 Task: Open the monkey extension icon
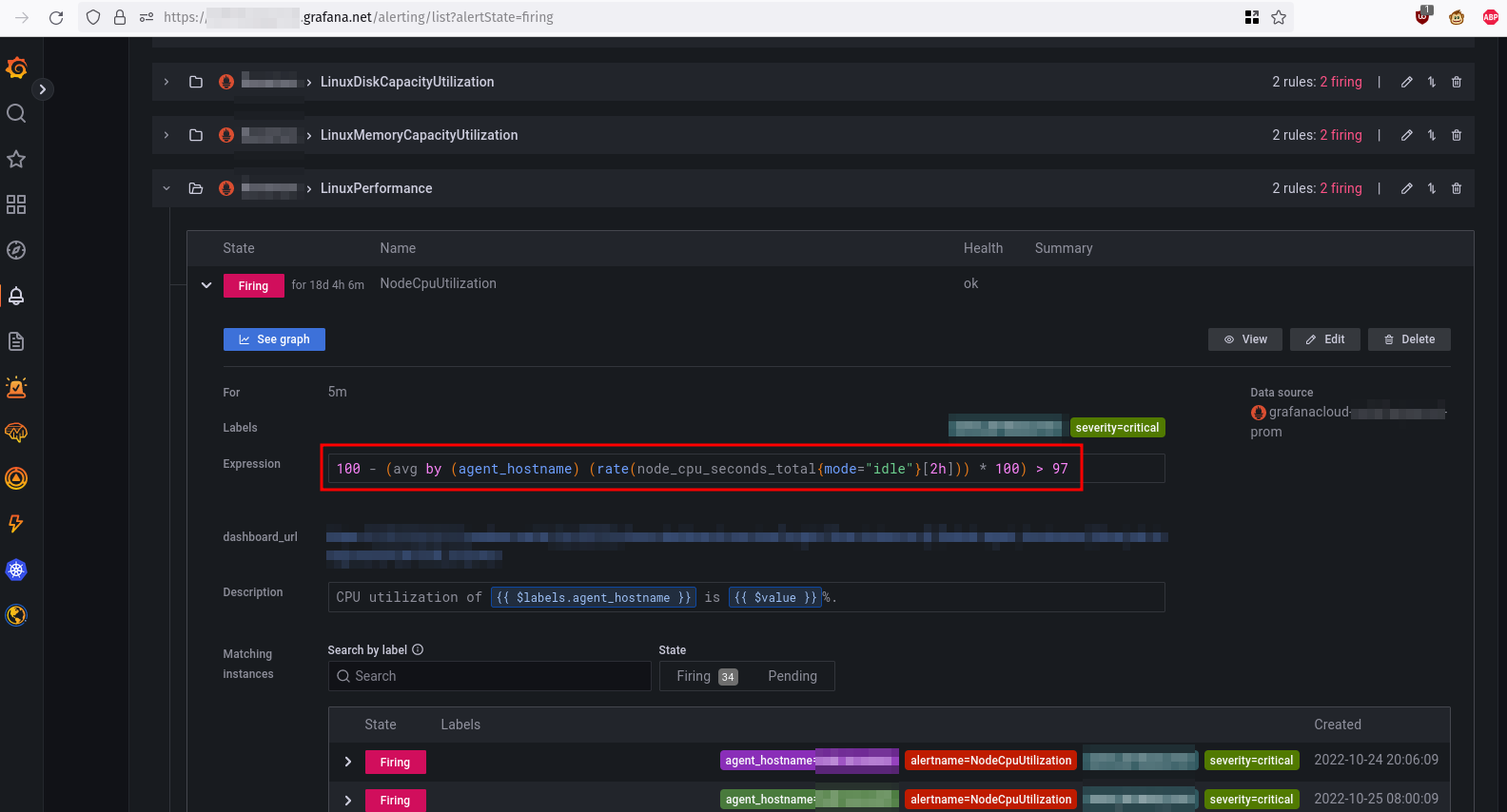pyautogui.click(x=1457, y=17)
